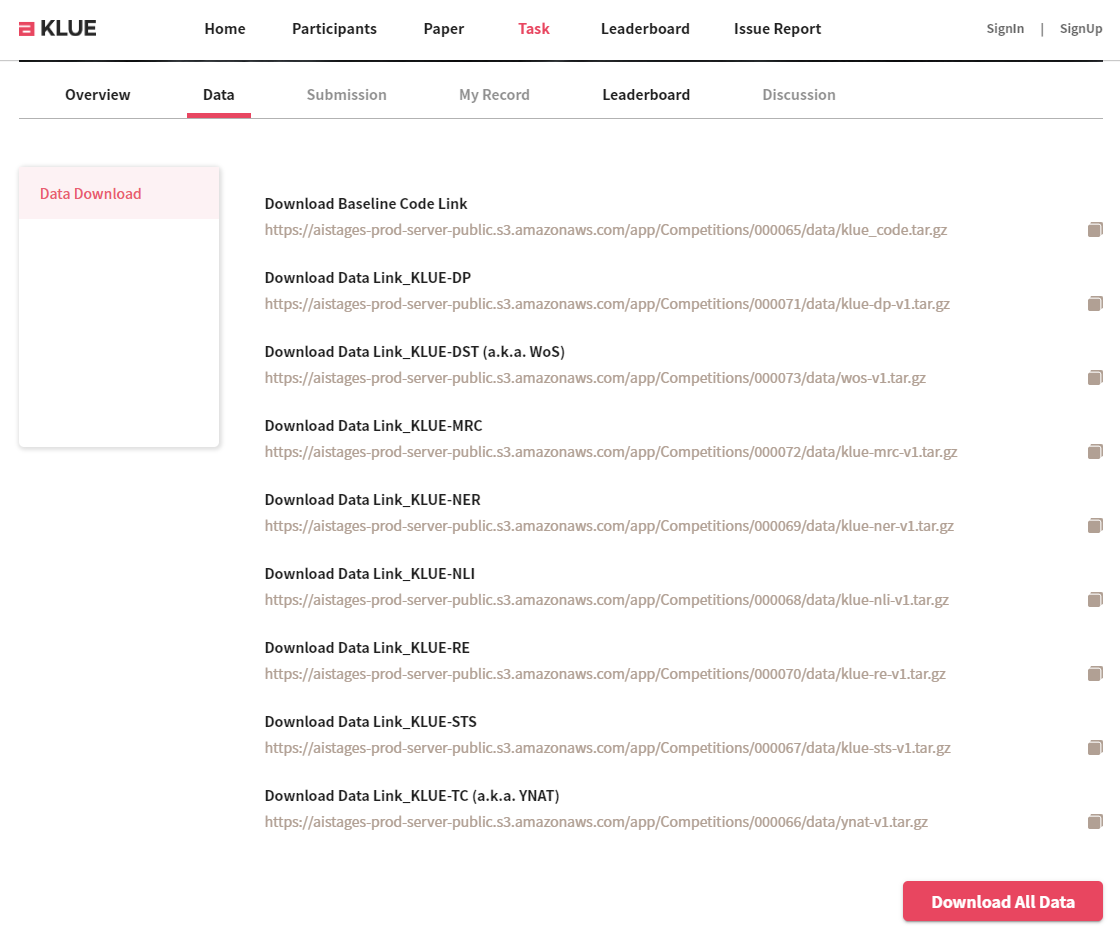Copy the KLUE-TC (YNAT) data link

[1095, 822]
